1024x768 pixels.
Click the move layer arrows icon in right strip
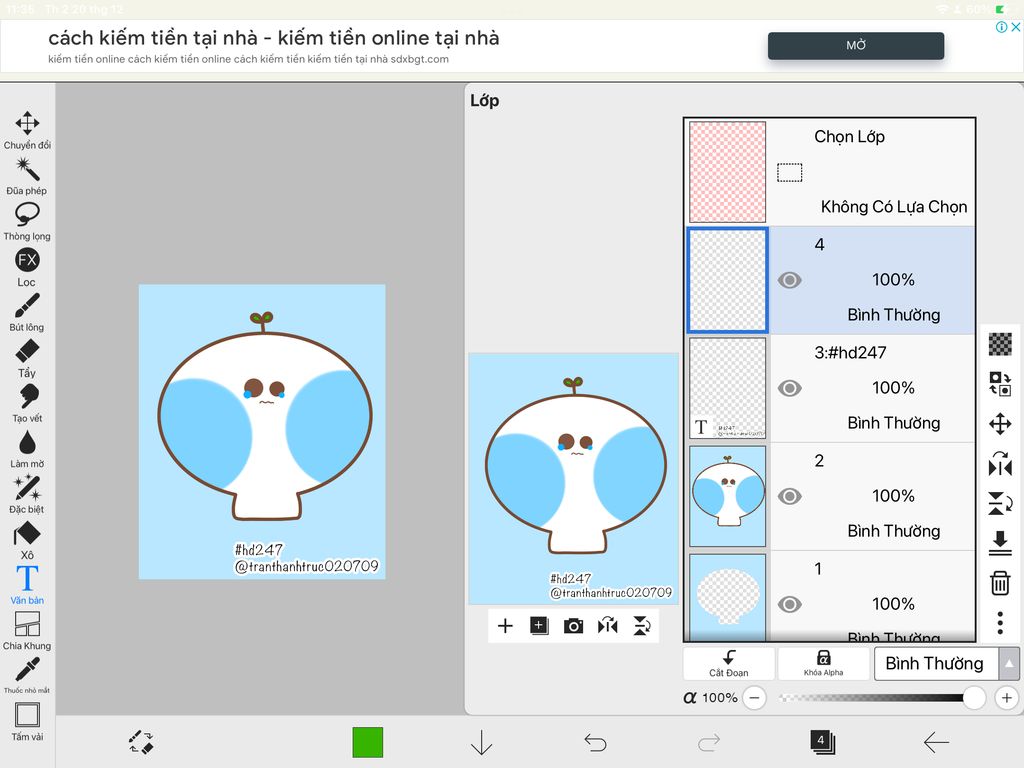click(1000, 424)
